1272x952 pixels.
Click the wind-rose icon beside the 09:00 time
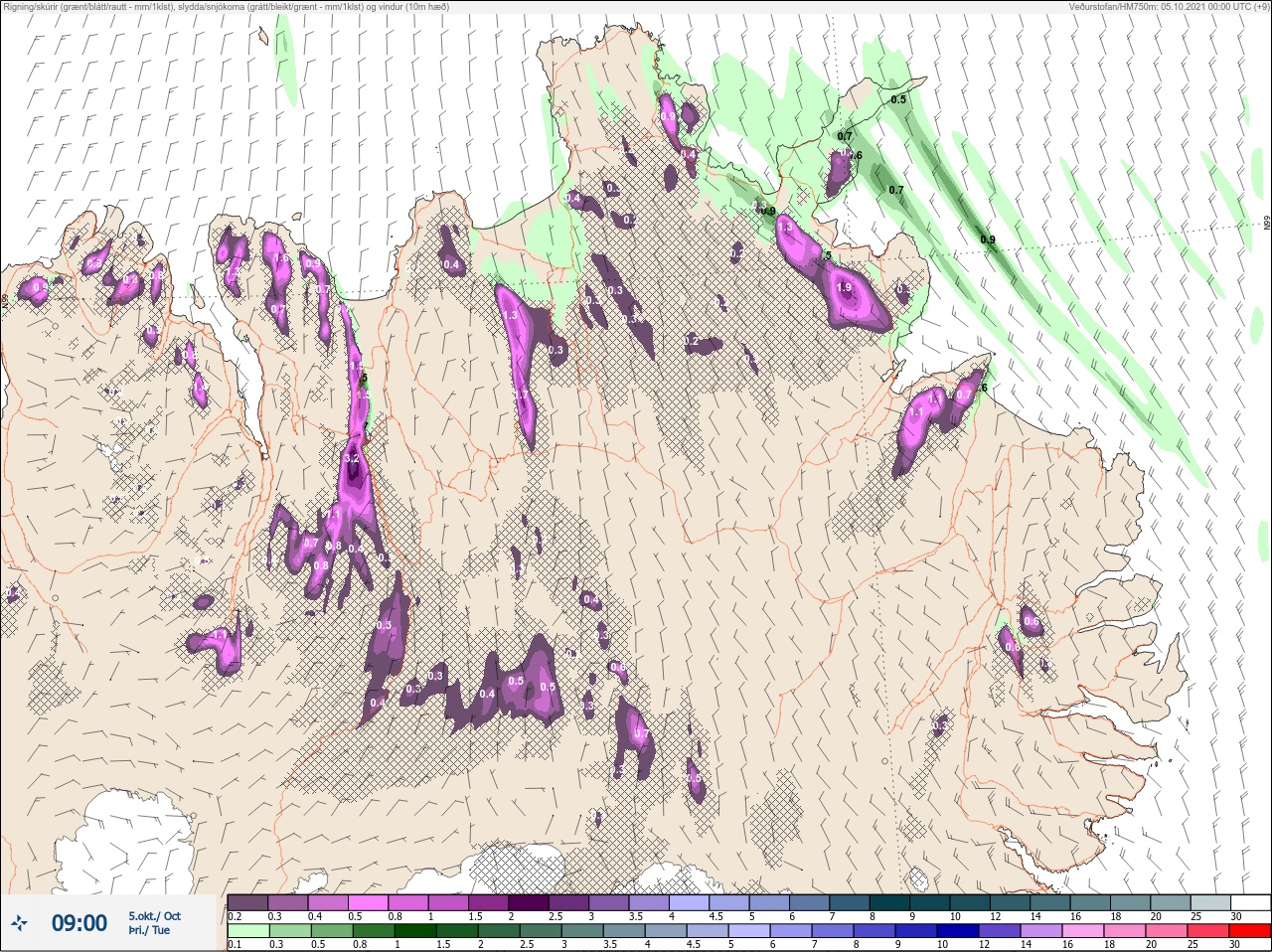click(x=20, y=923)
